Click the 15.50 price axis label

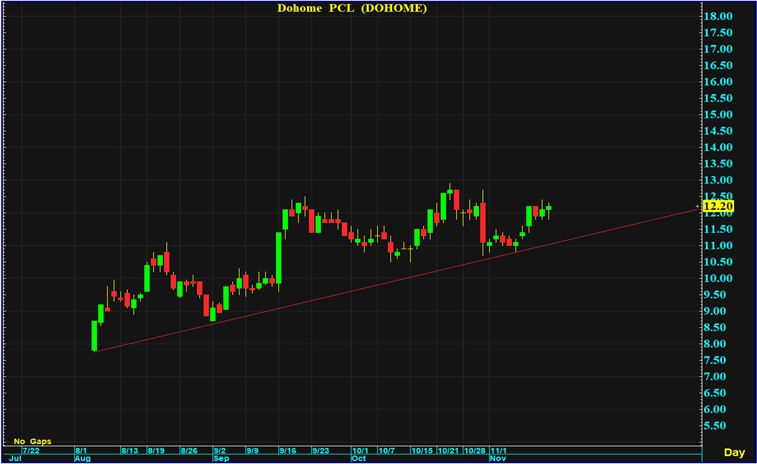click(x=718, y=98)
